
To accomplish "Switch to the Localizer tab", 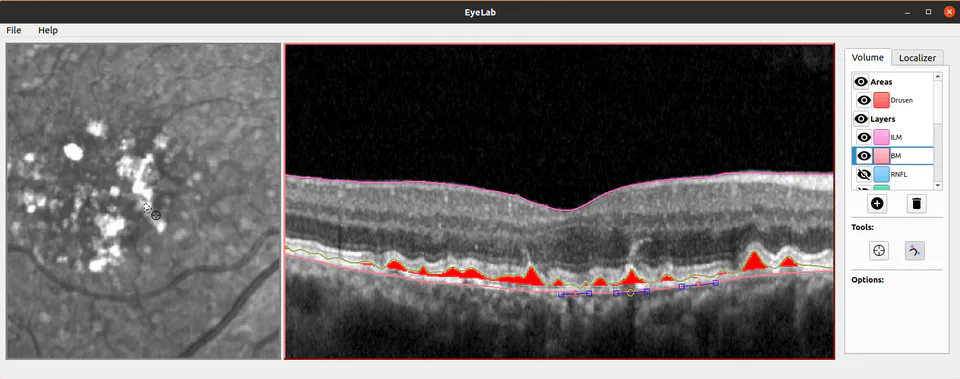I will [917, 58].
